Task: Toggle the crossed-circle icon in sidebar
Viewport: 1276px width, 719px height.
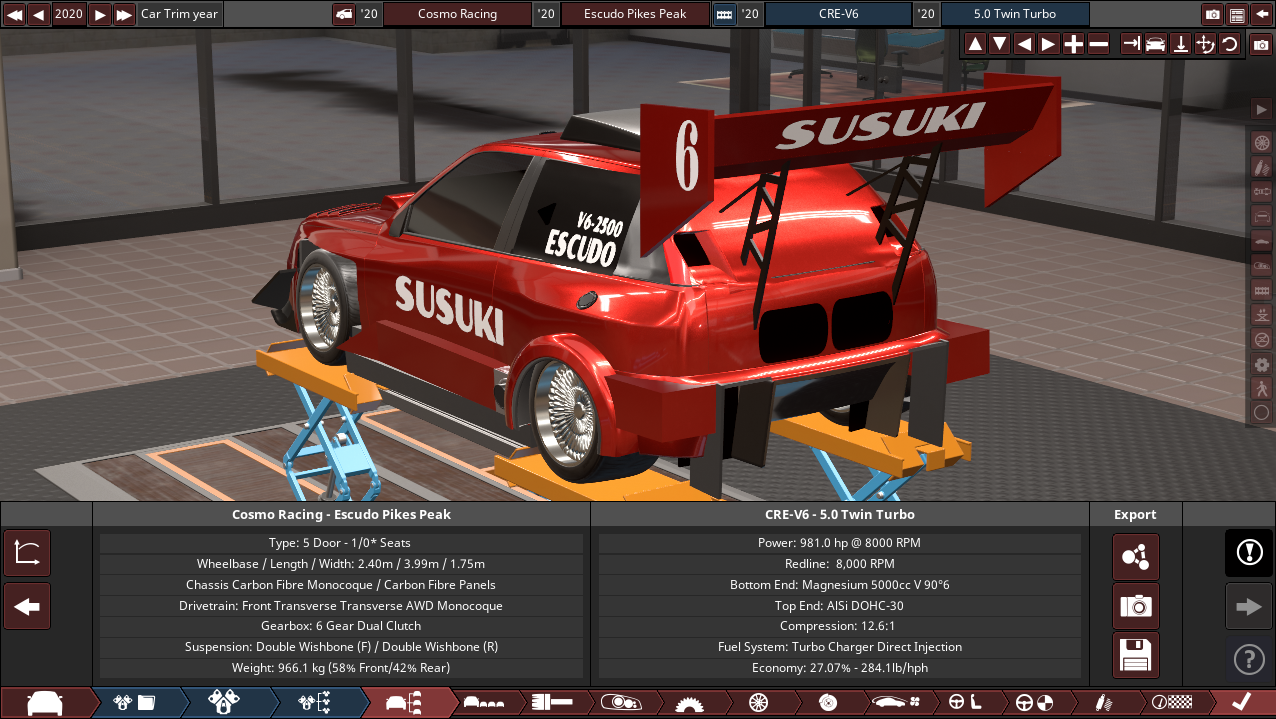Action: tap(1262, 339)
